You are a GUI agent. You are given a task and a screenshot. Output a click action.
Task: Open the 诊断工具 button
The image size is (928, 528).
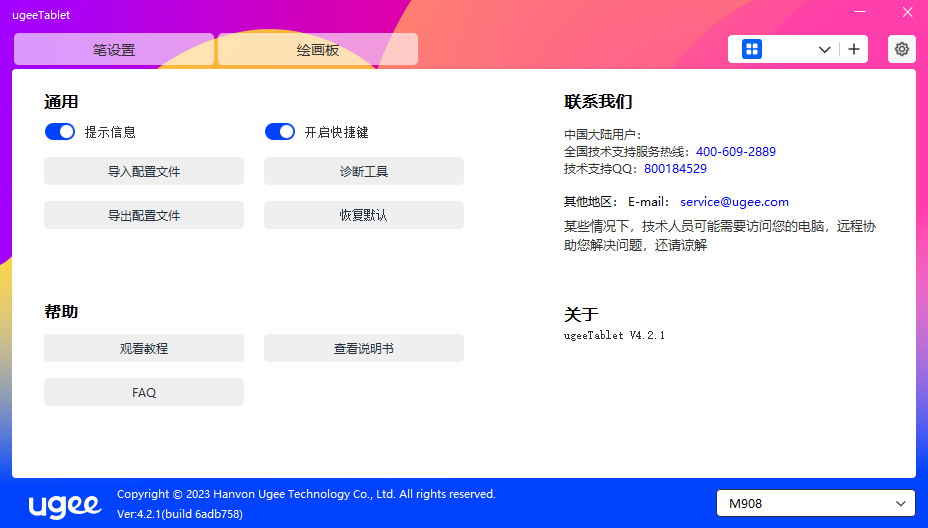364,171
